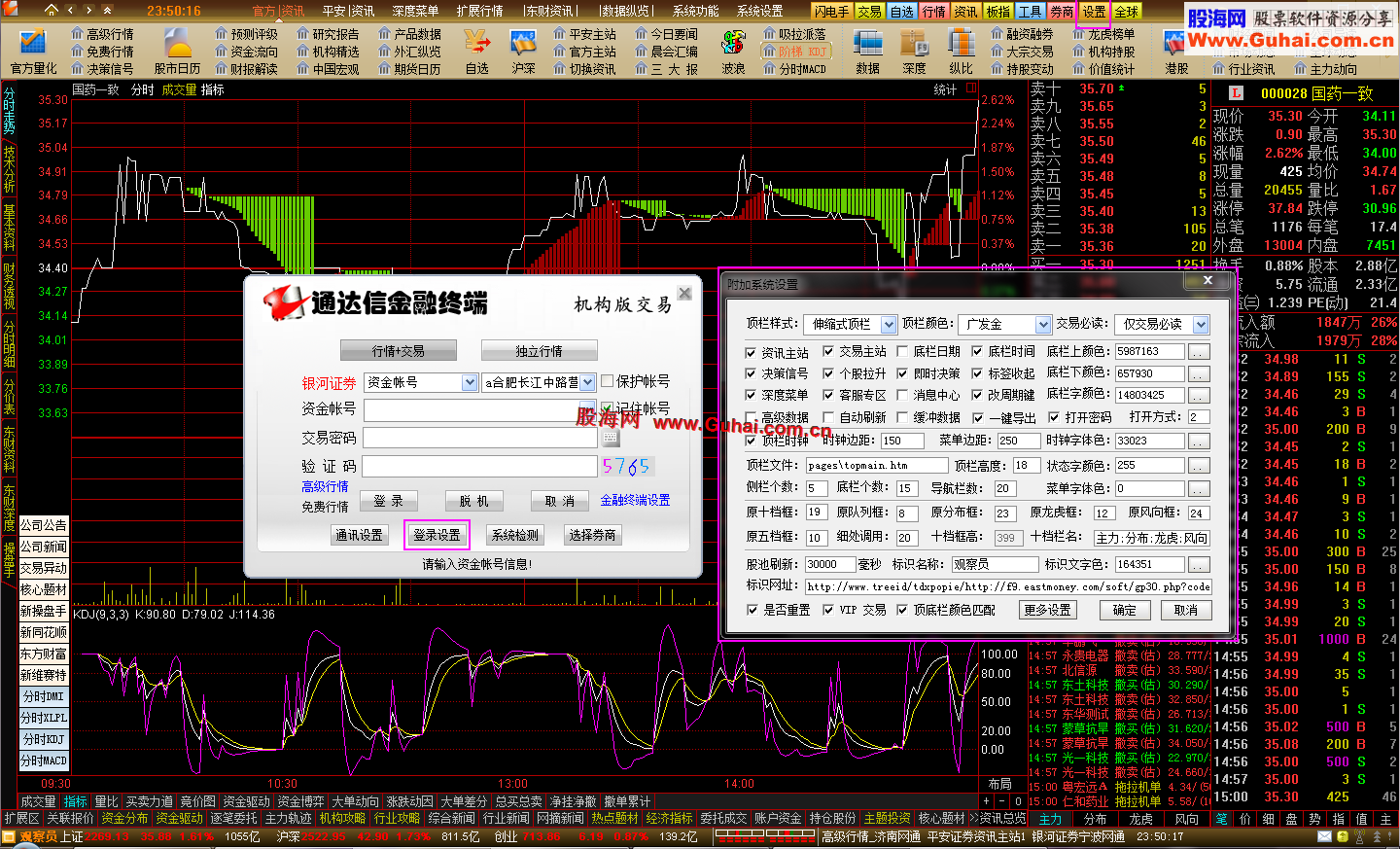Click the soft keyboard icon beside password field
Image resolution: width=1400 pixels, height=849 pixels.
tap(611, 439)
